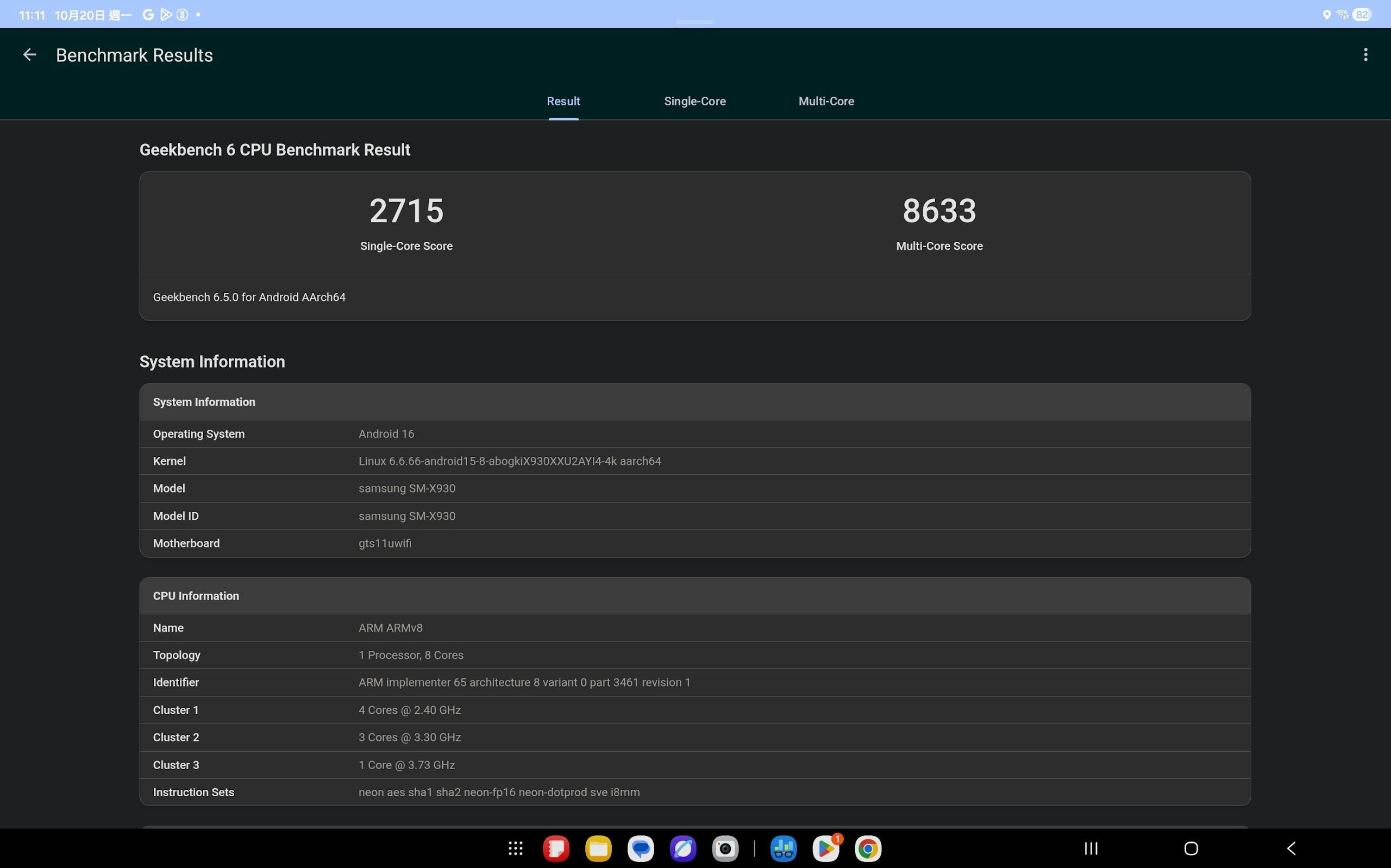Switch to the Multi-Core tab
This screenshot has width=1391, height=868.
tap(825, 101)
